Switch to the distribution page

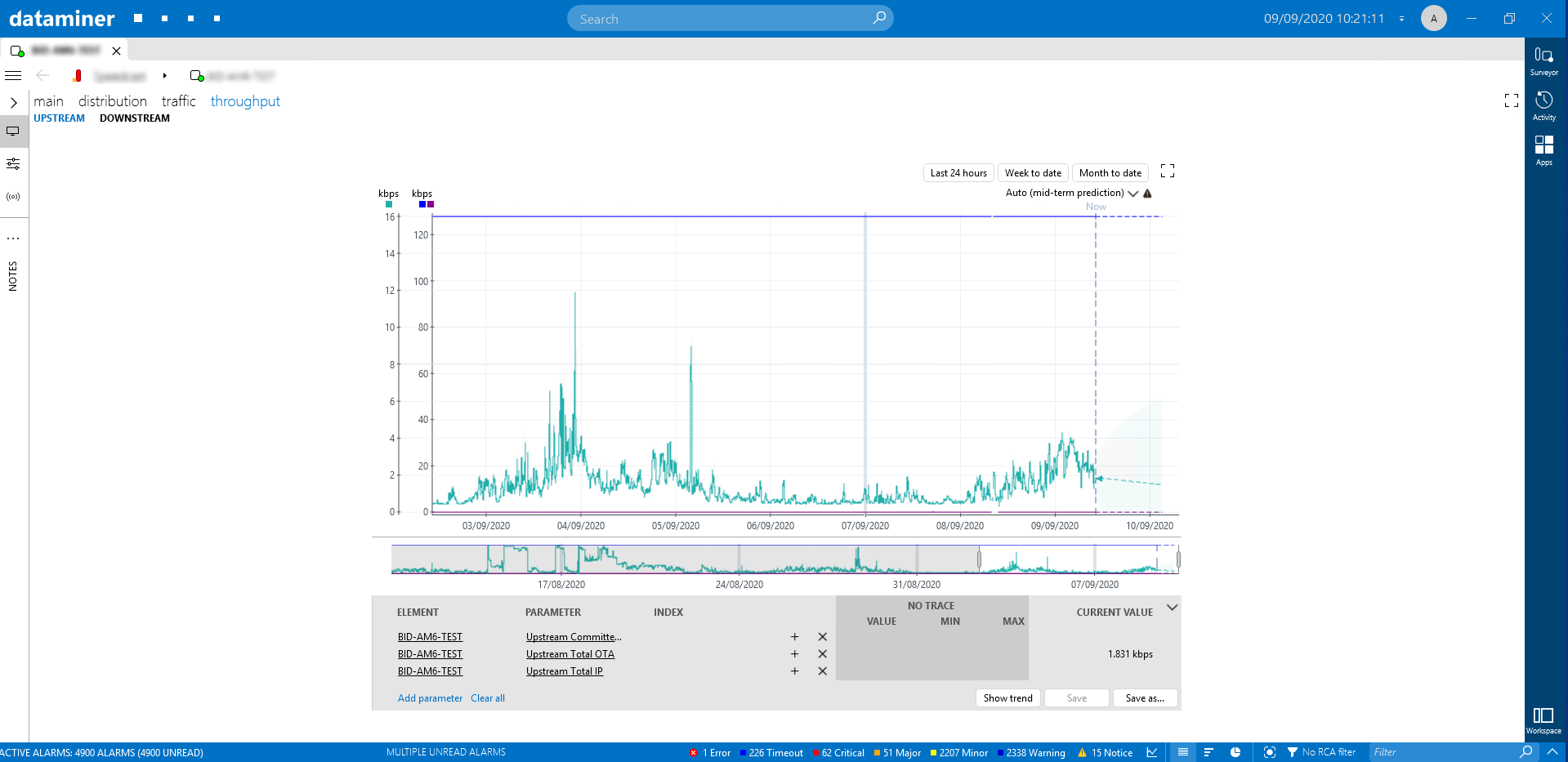pos(113,101)
